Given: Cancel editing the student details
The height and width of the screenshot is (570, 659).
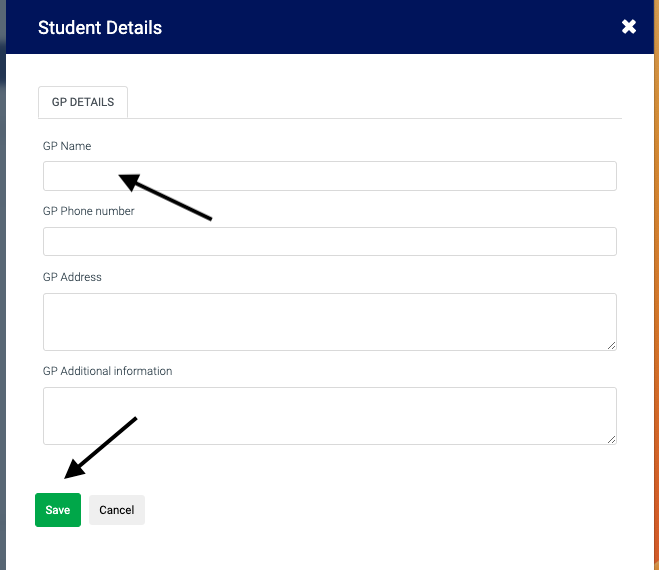Looking at the screenshot, I should point(117,510).
